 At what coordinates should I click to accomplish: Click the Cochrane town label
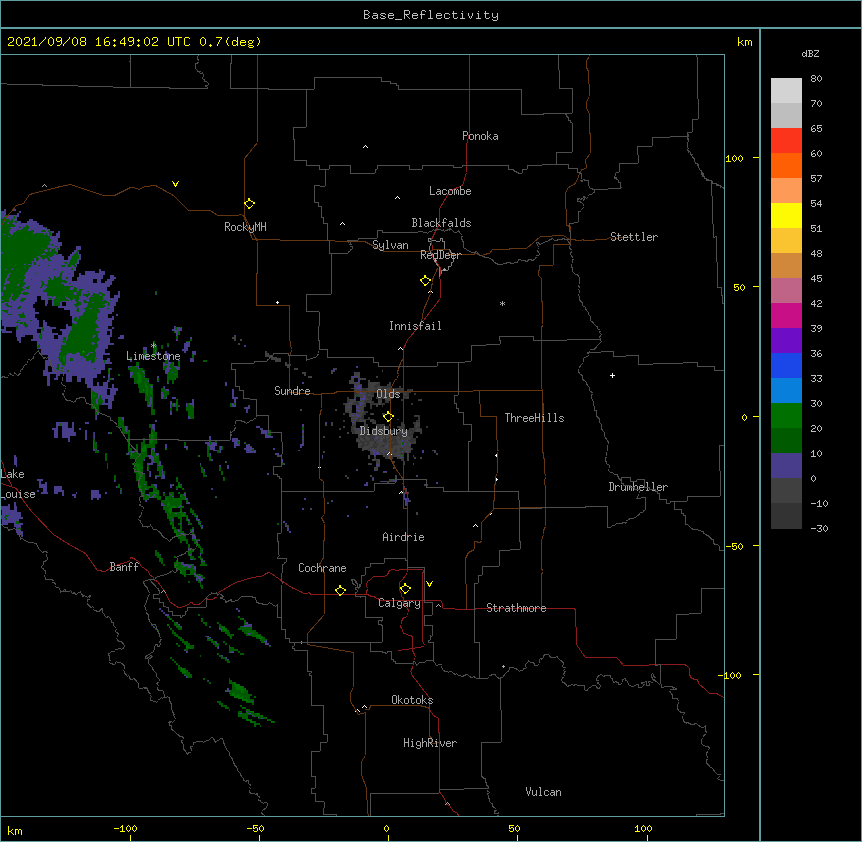[322, 568]
